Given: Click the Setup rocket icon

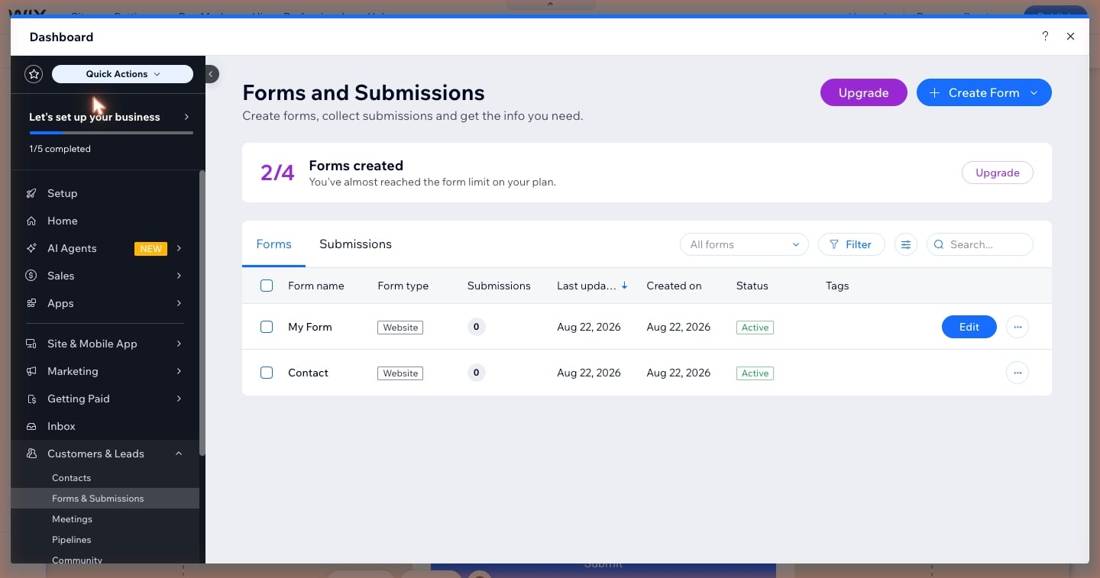Looking at the screenshot, I should (31, 193).
